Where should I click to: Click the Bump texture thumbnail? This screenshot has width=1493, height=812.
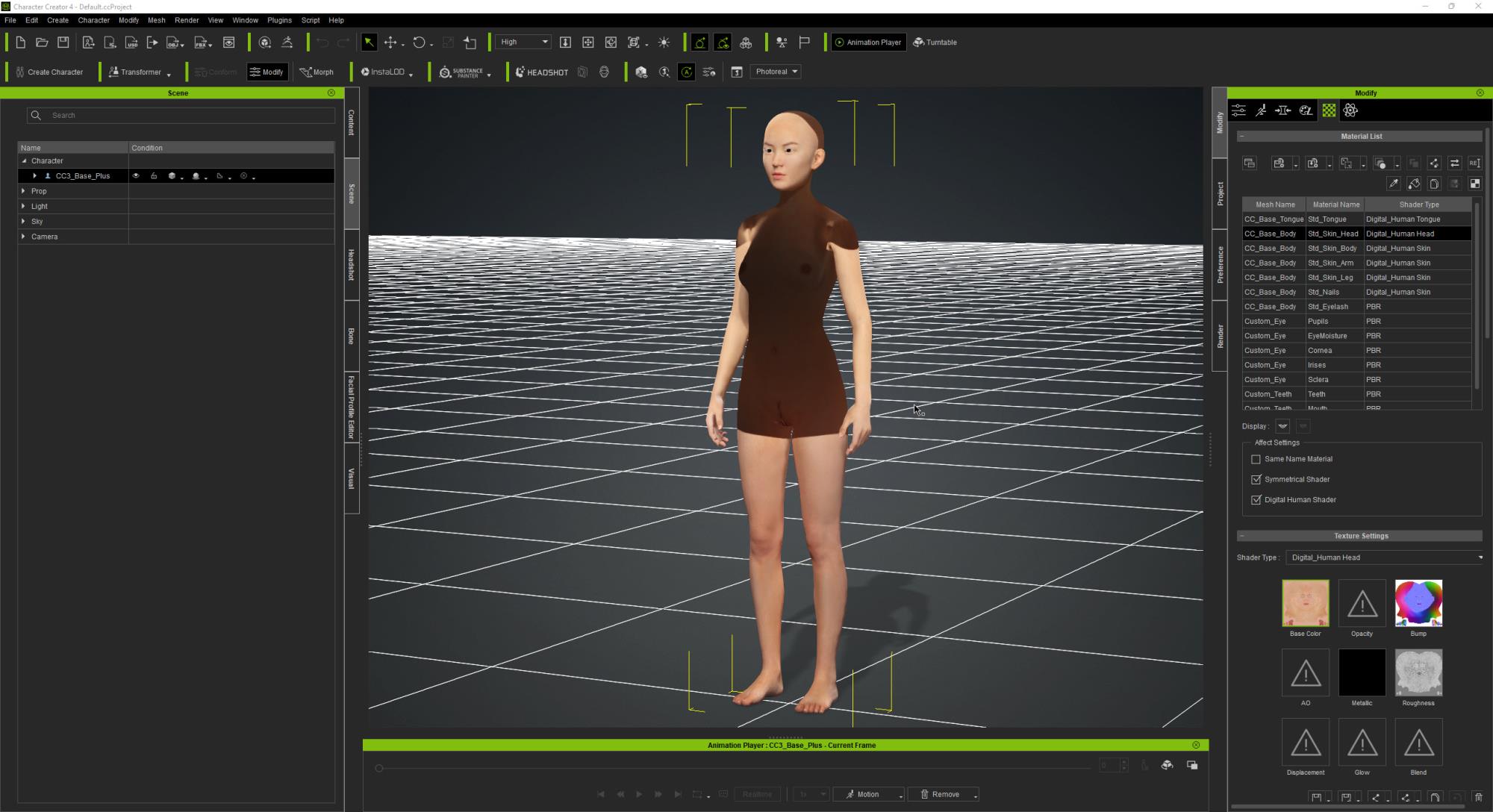[1418, 603]
